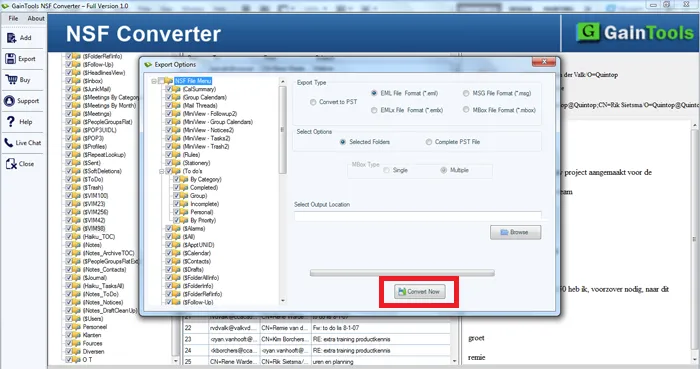Click Export in the left sidebar

[x=27, y=59]
